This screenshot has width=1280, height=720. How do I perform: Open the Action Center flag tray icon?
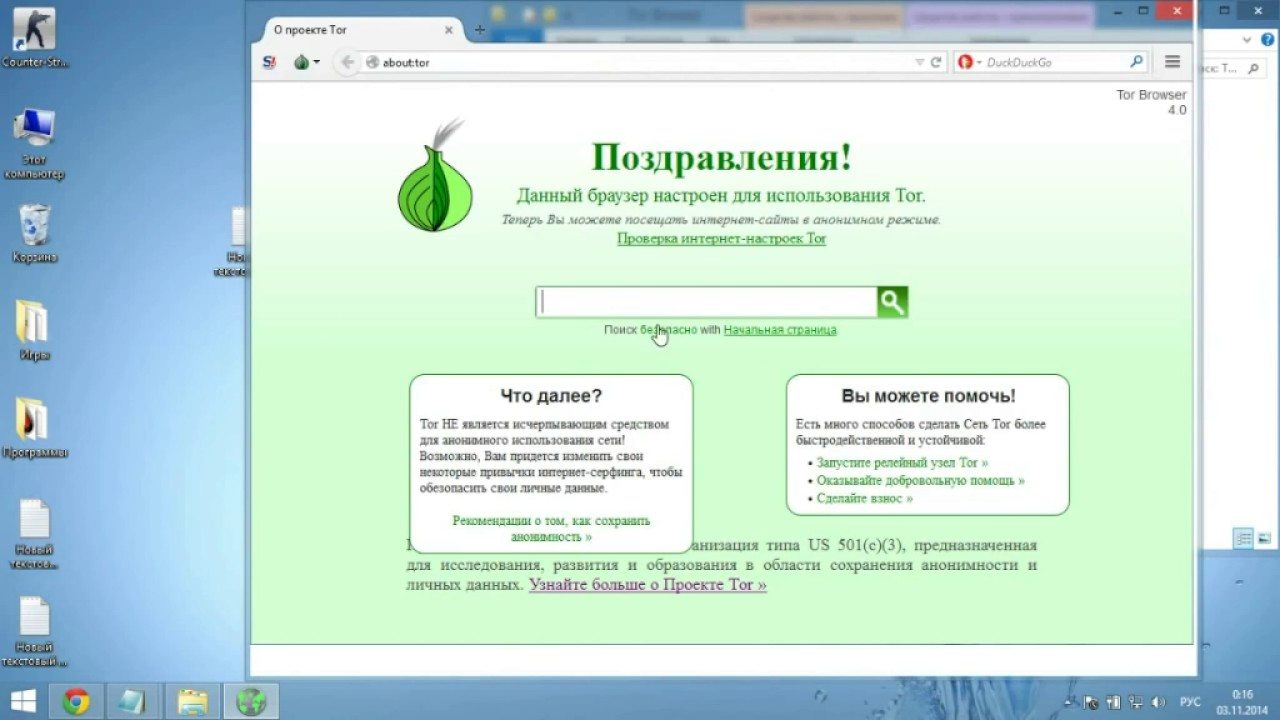[x=1092, y=702]
